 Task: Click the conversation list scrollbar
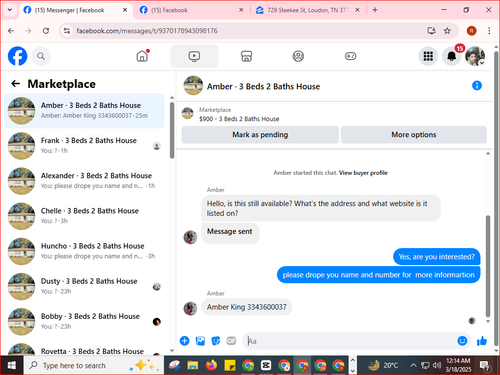pos(172,130)
